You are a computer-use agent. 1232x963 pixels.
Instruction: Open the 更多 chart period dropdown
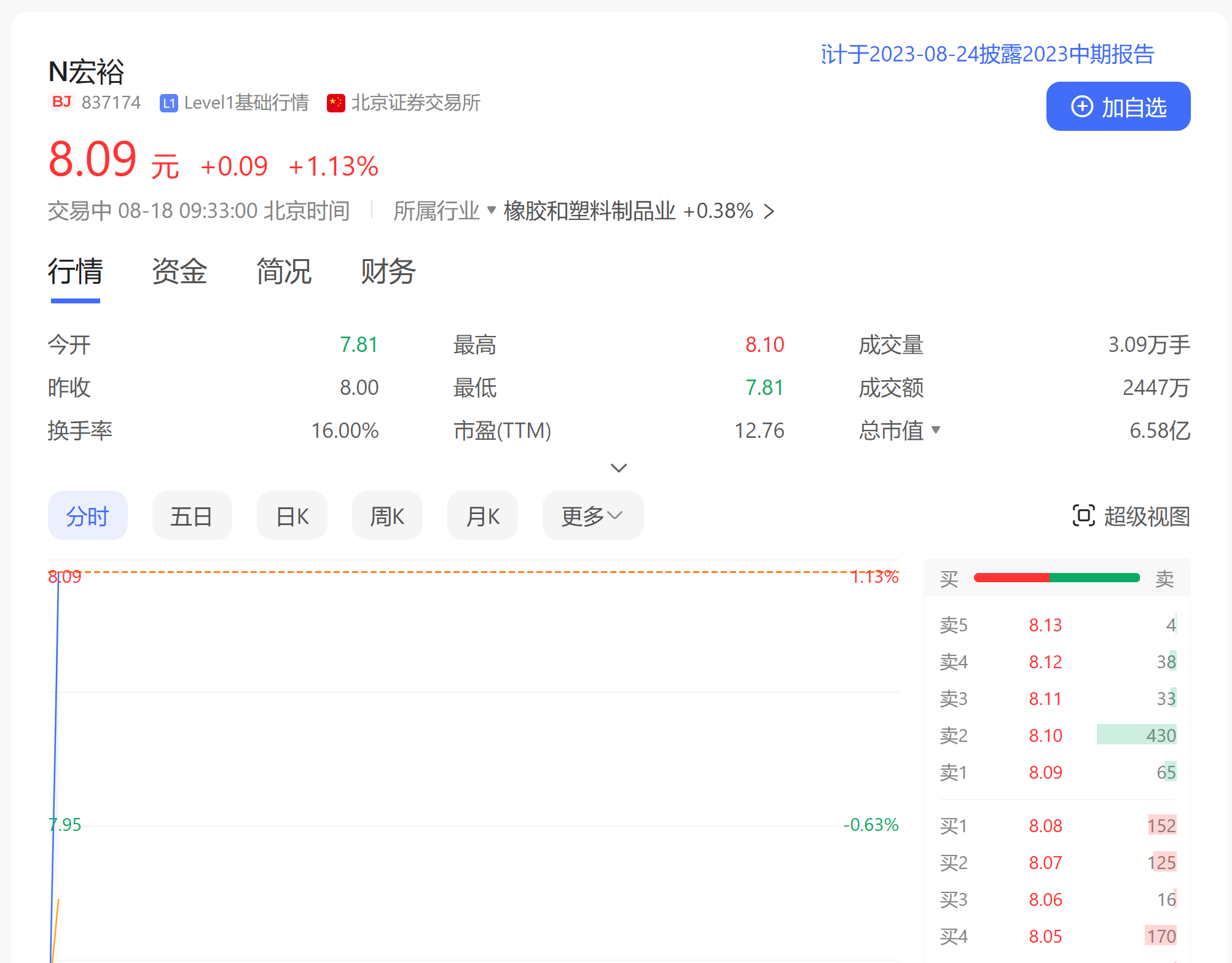click(x=592, y=516)
